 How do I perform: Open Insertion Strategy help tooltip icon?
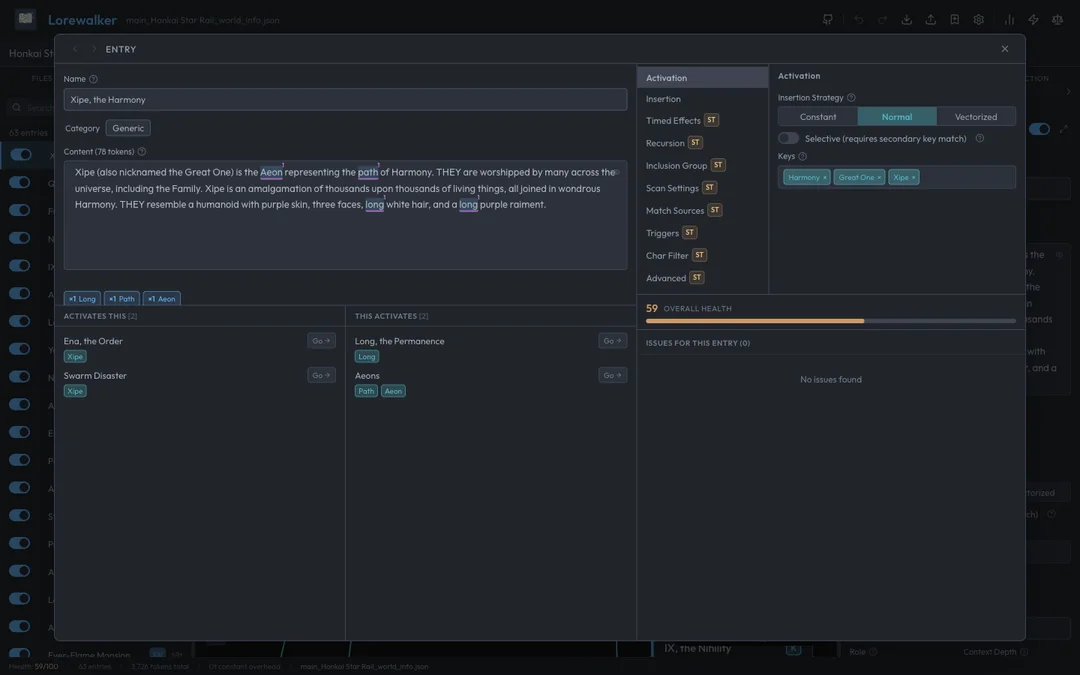pos(851,98)
